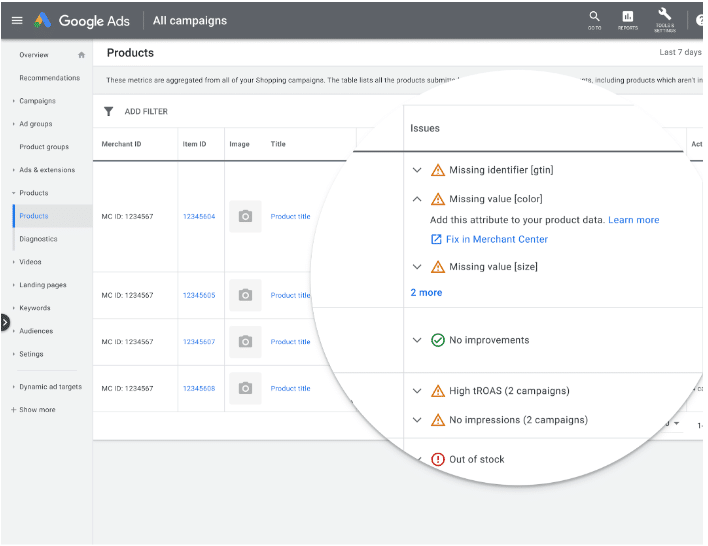Click the Merchant ID column header

pyautogui.click(x=121, y=144)
